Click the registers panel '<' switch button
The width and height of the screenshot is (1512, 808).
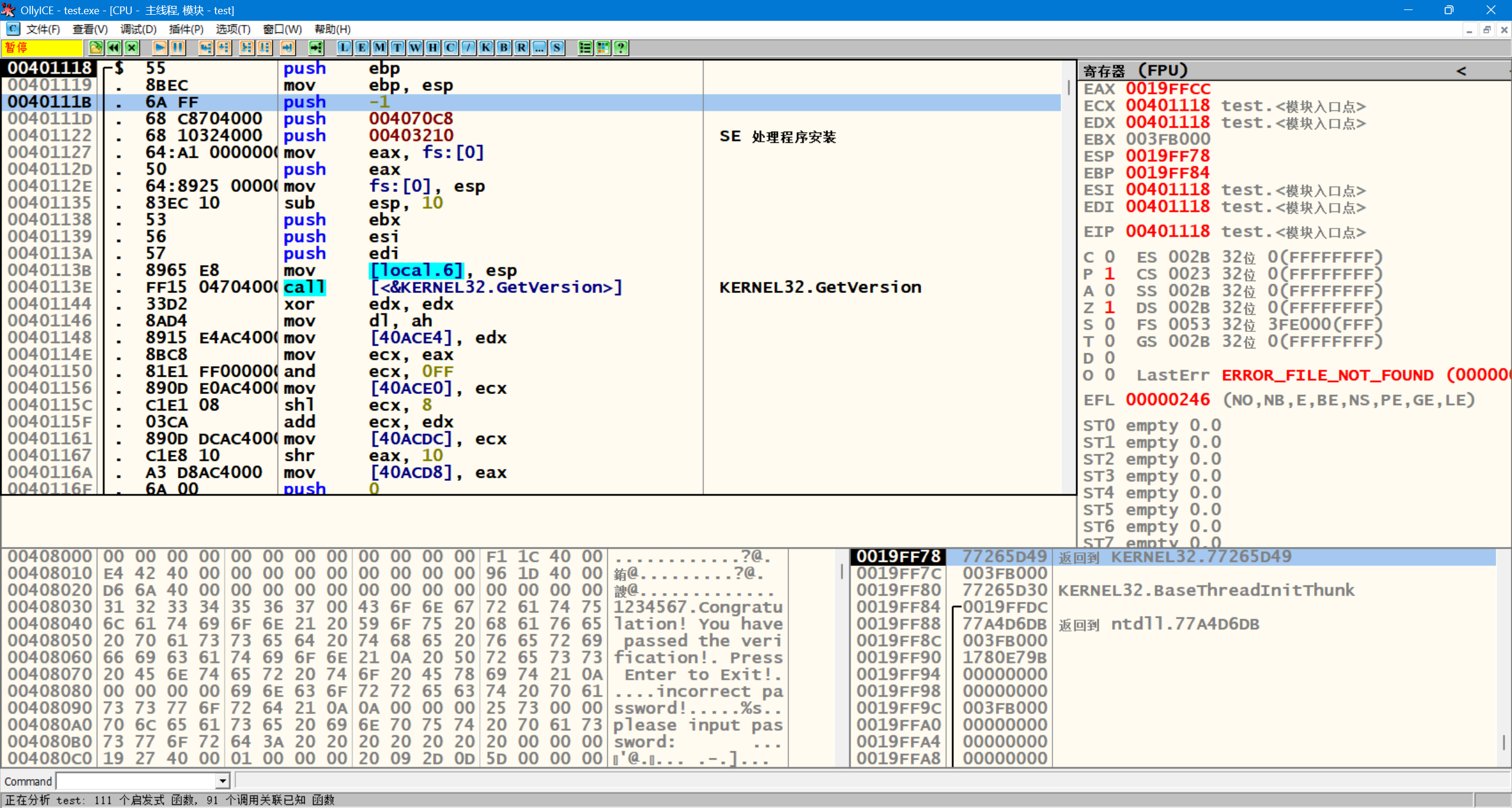1461,71
